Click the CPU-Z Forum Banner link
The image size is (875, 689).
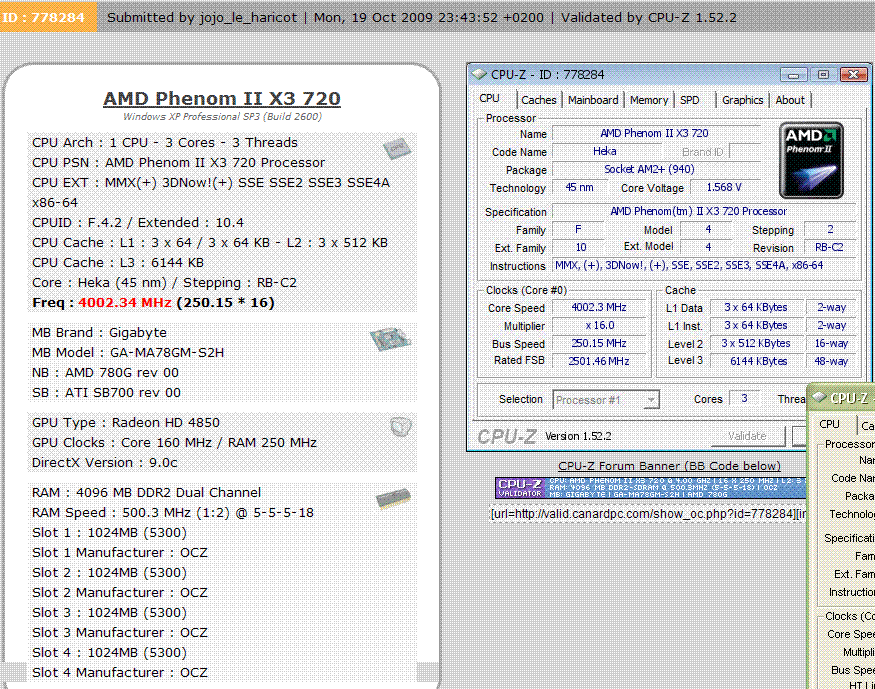[x=669, y=466]
